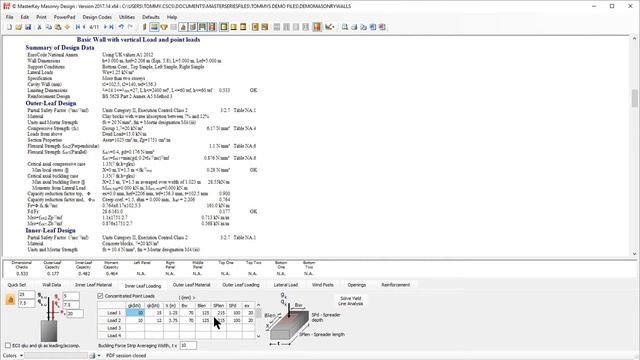Switch to the Wind Posts tab
This screenshot has height=360, width=640.
click(323, 285)
